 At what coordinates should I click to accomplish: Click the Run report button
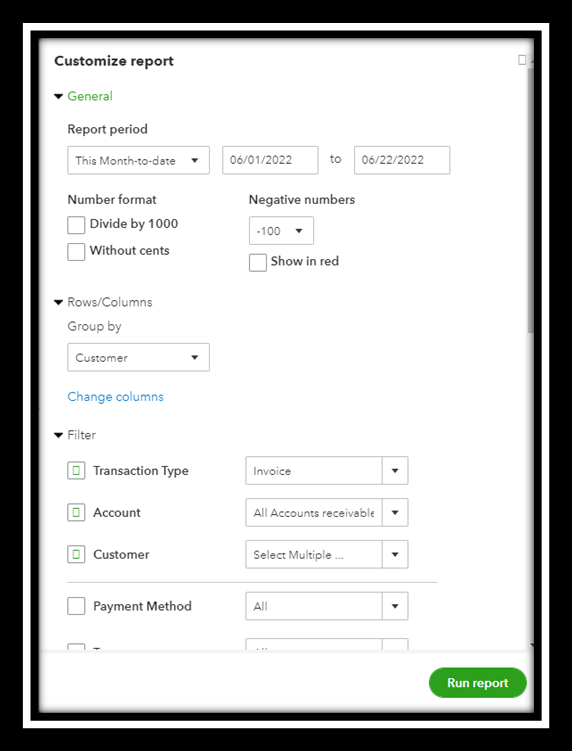click(478, 683)
